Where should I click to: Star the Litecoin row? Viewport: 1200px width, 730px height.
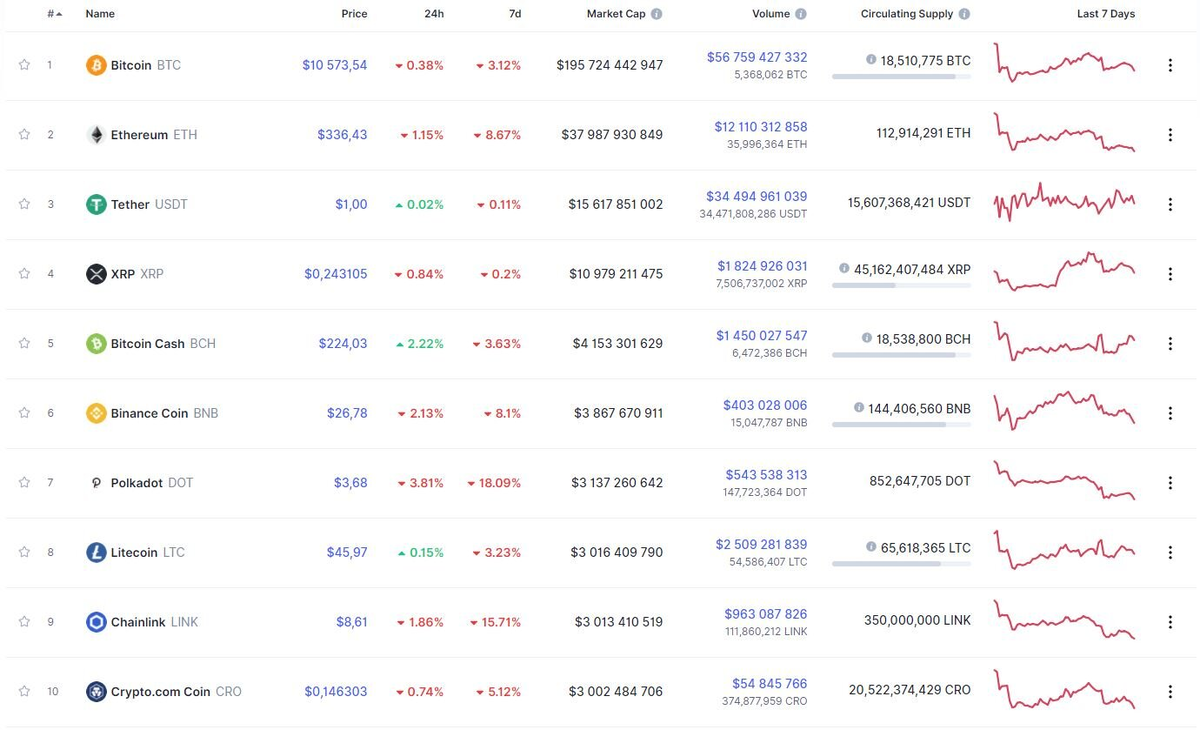(x=24, y=552)
